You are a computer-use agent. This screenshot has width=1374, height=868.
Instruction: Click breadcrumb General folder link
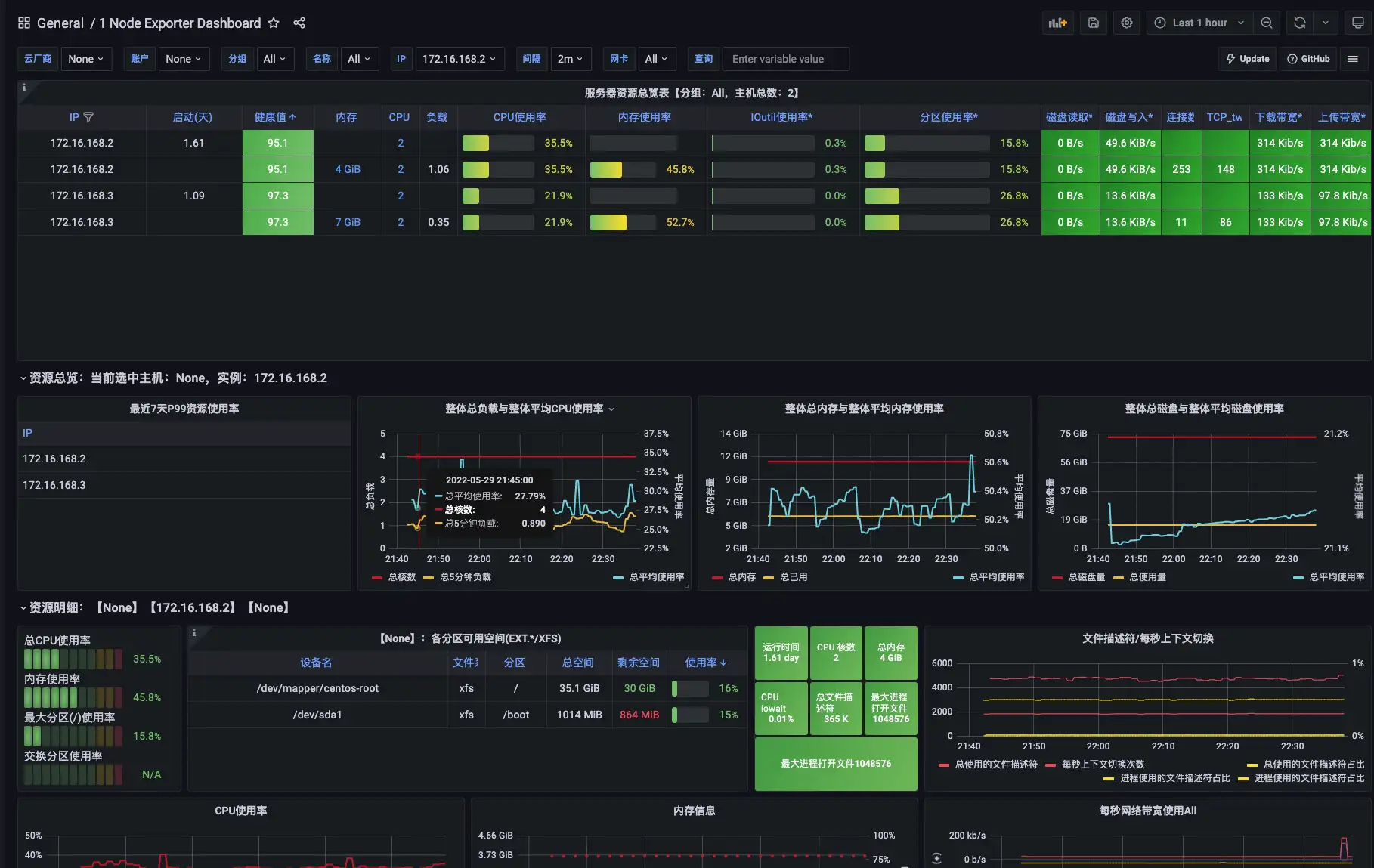pos(60,23)
